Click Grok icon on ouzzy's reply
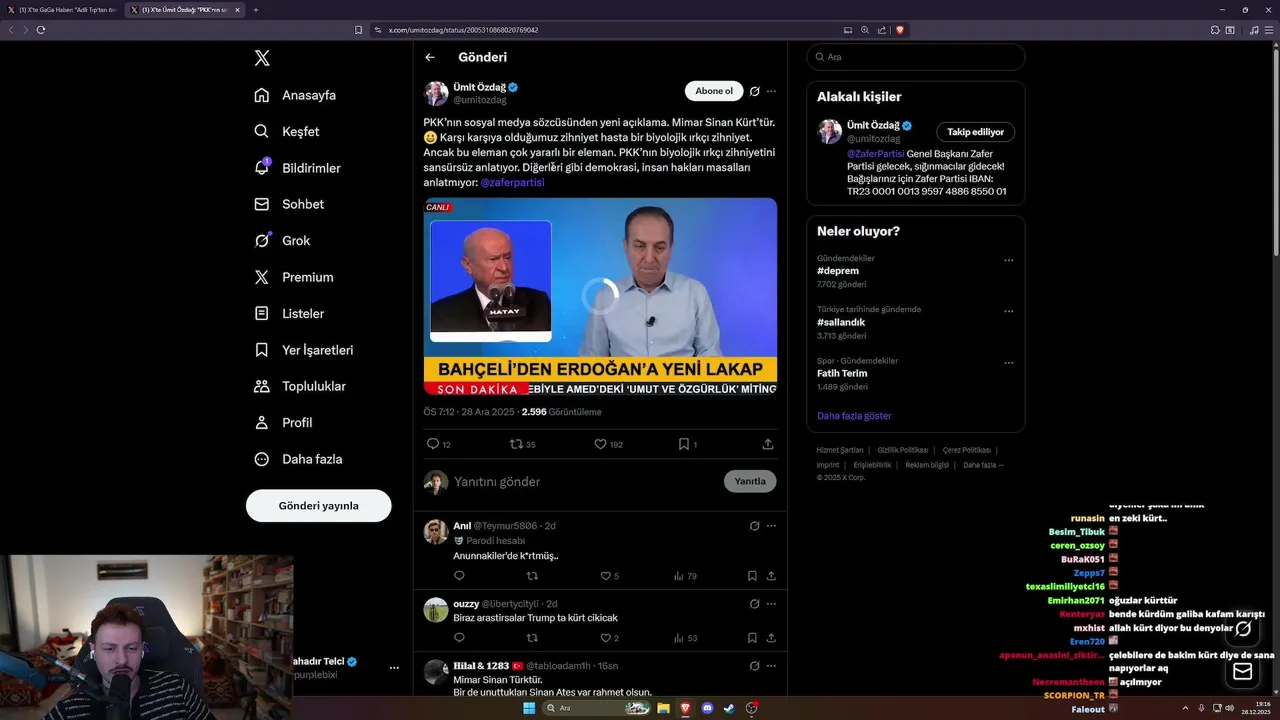This screenshot has width=1280, height=720. [x=755, y=604]
